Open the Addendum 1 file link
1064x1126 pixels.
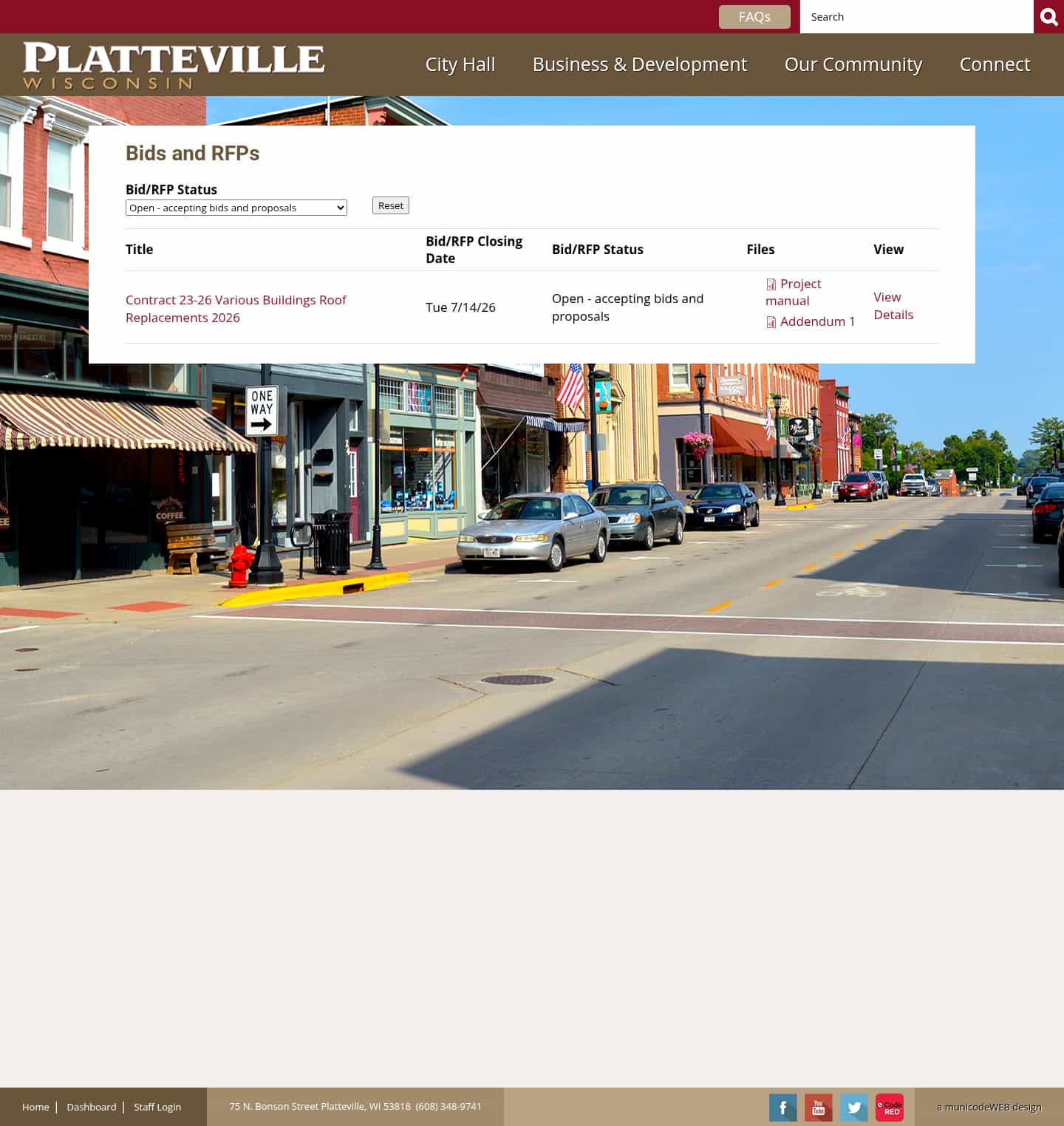[817, 321]
